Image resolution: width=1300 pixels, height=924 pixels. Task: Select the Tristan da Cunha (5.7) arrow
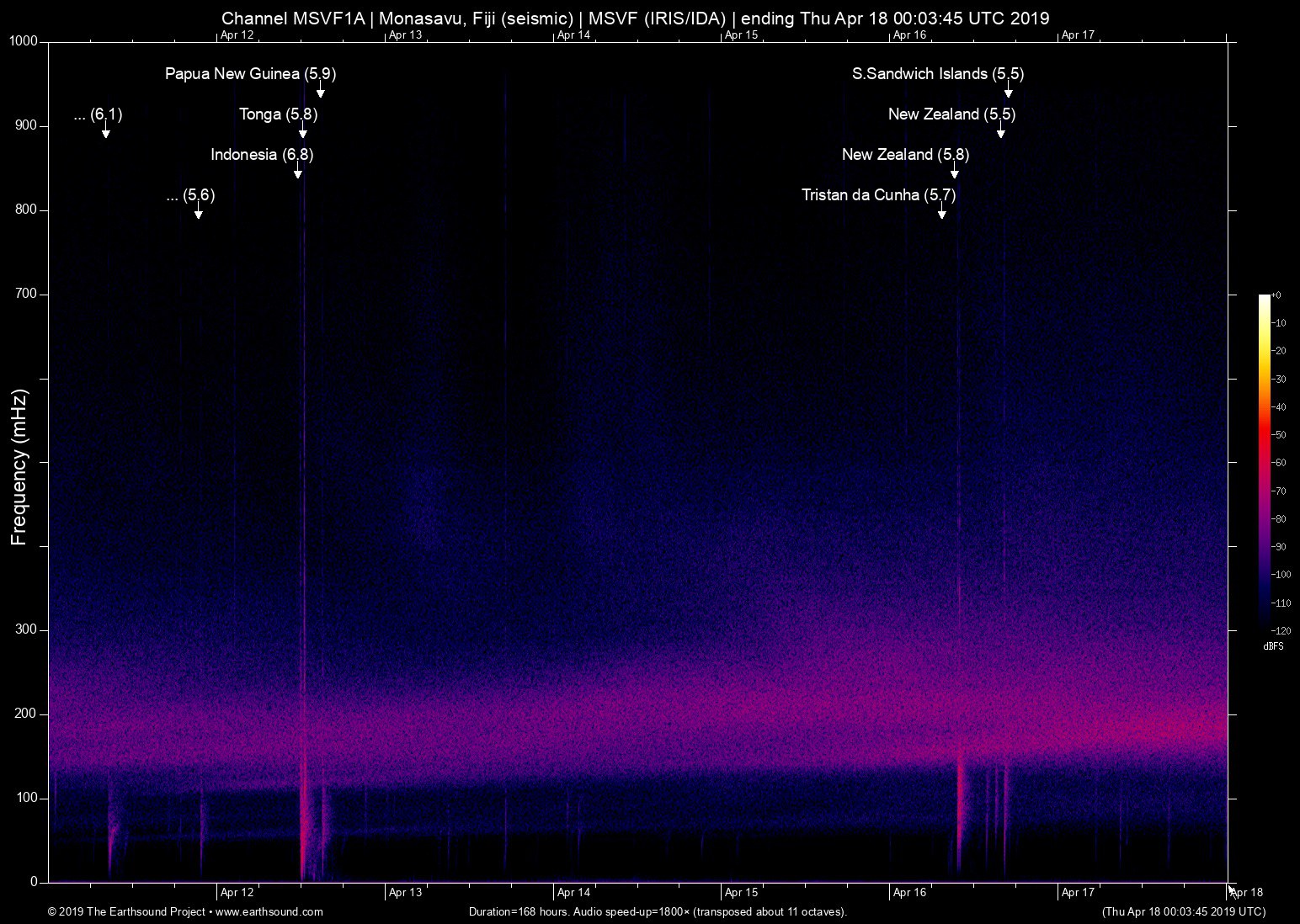pyautogui.click(x=942, y=213)
